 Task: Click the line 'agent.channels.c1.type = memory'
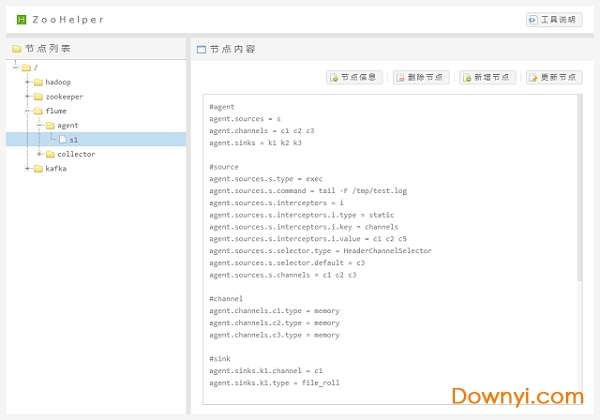274,311
